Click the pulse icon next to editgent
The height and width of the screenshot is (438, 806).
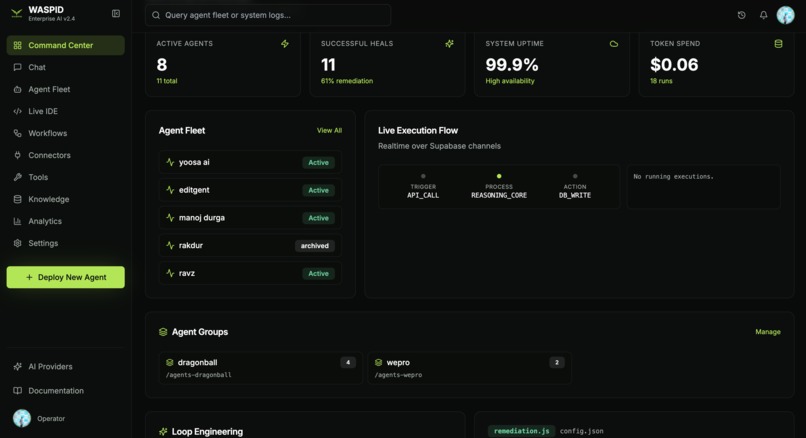coord(170,190)
